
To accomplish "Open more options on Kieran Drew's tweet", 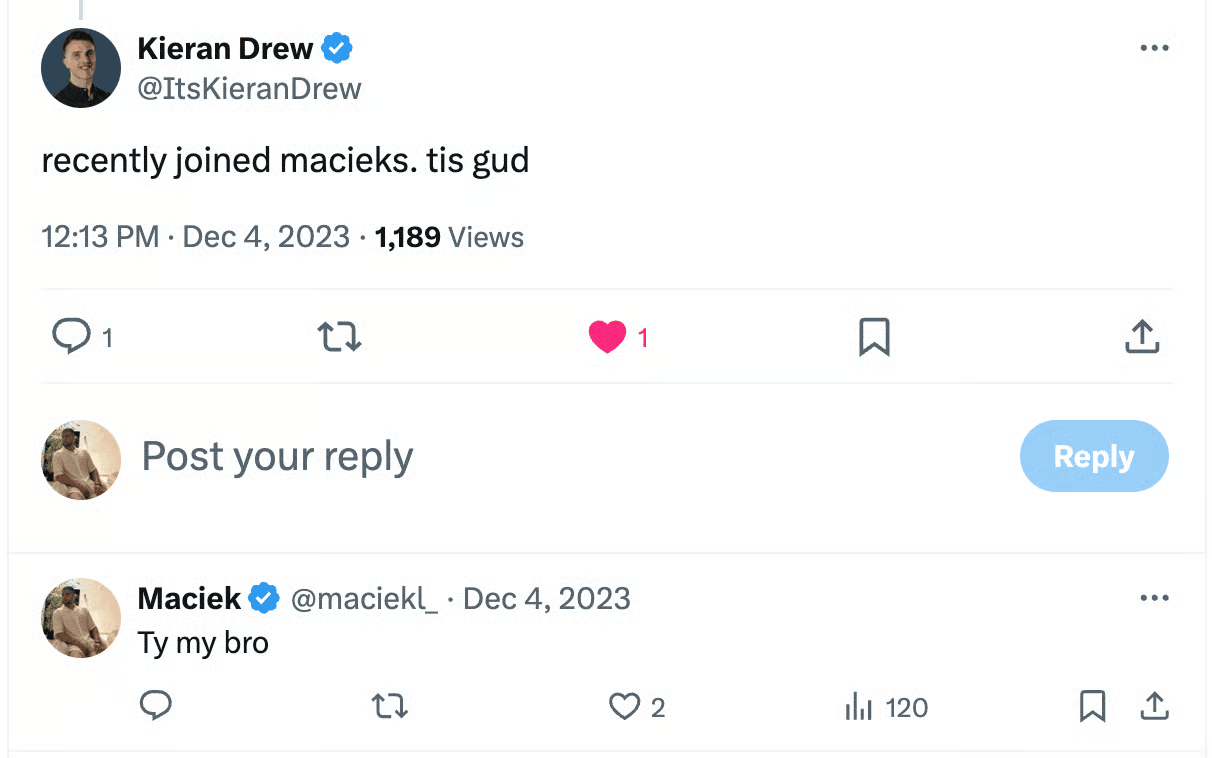I will tap(1154, 48).
